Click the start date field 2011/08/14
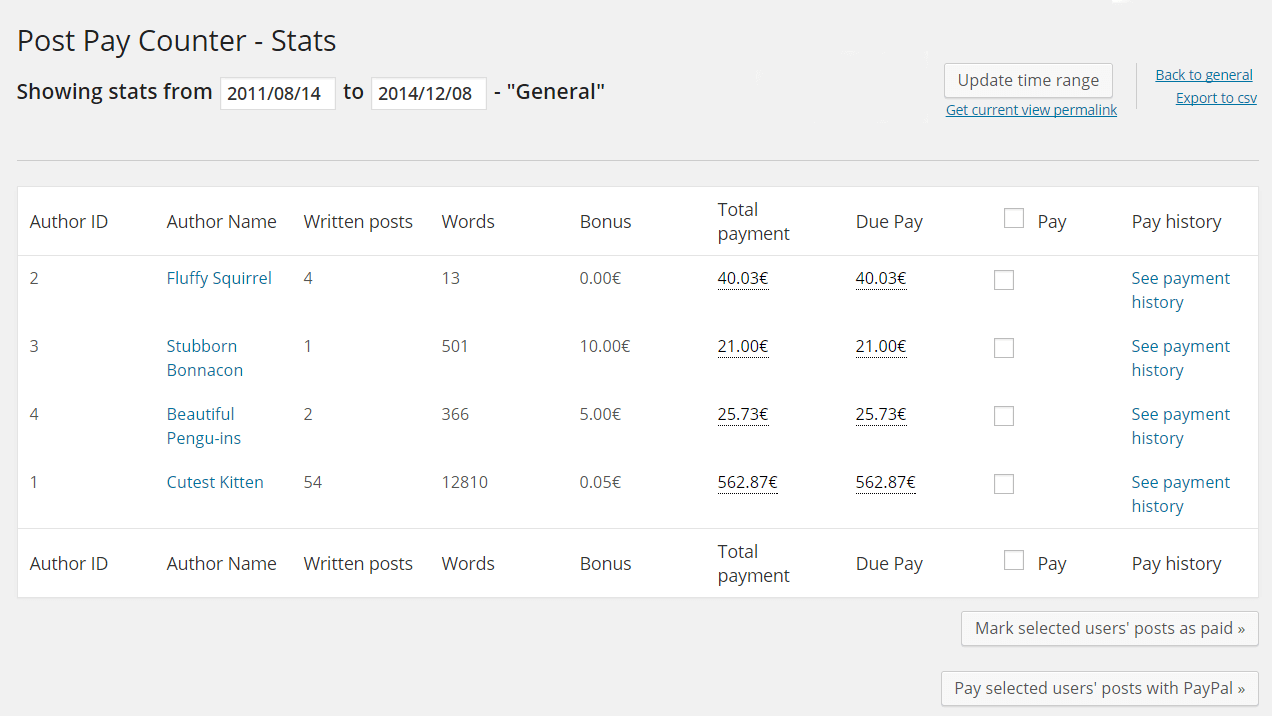 pyautogui.click(x=277, y=93)
